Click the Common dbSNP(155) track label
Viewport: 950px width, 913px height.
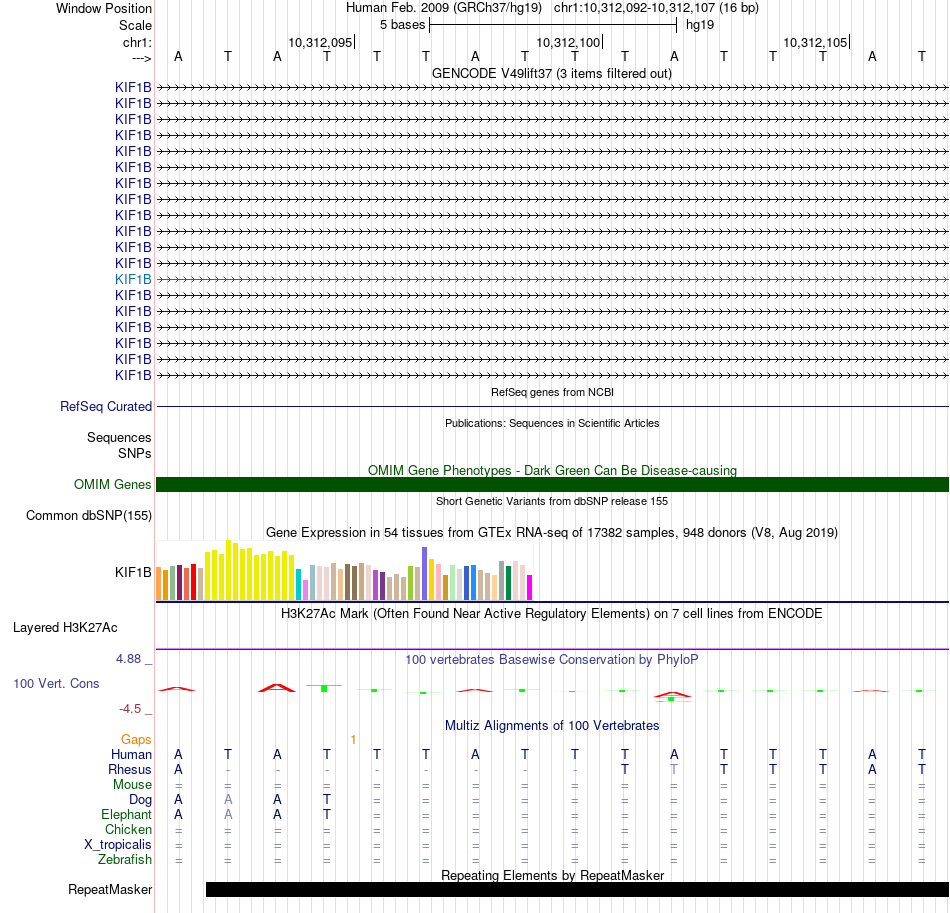point(88,516)
